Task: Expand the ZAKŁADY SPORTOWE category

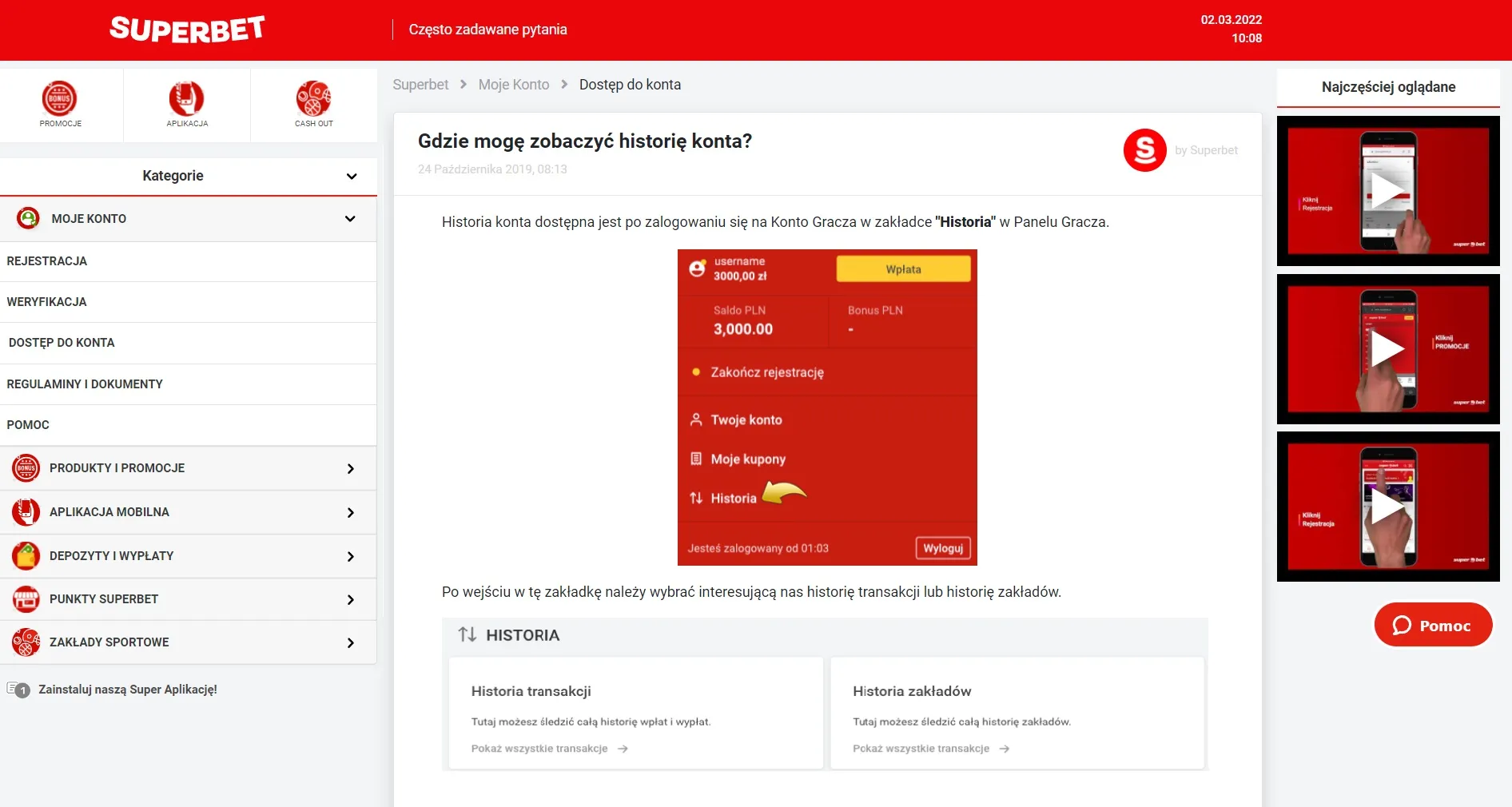Action: [x=350, y=642]
